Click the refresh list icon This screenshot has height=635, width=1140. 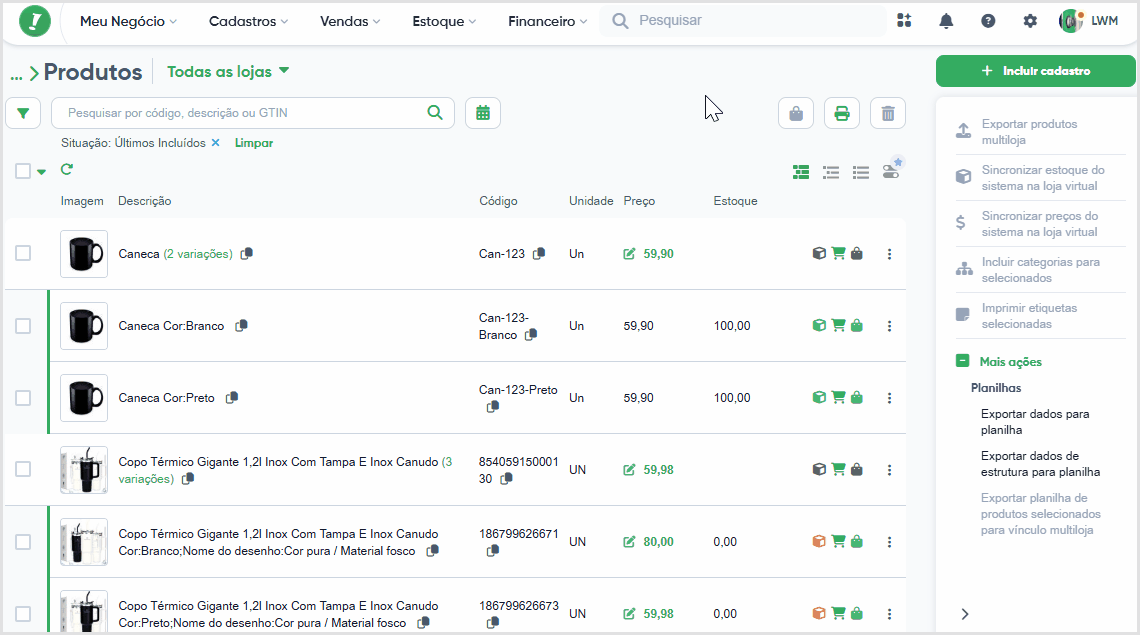[67, 169]
